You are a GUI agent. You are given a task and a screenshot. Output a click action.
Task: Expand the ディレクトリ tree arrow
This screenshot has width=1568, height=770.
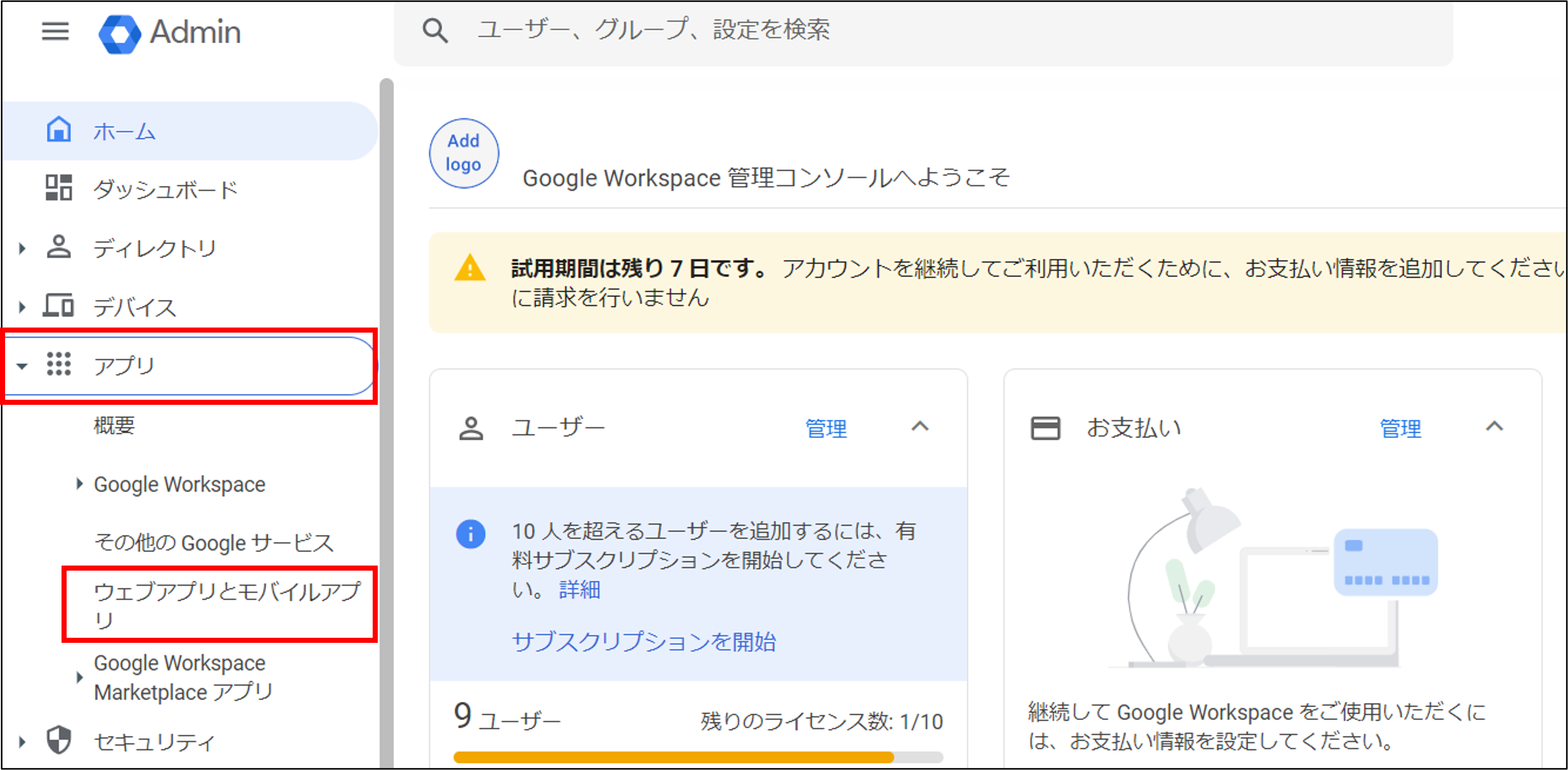point(22,248)
